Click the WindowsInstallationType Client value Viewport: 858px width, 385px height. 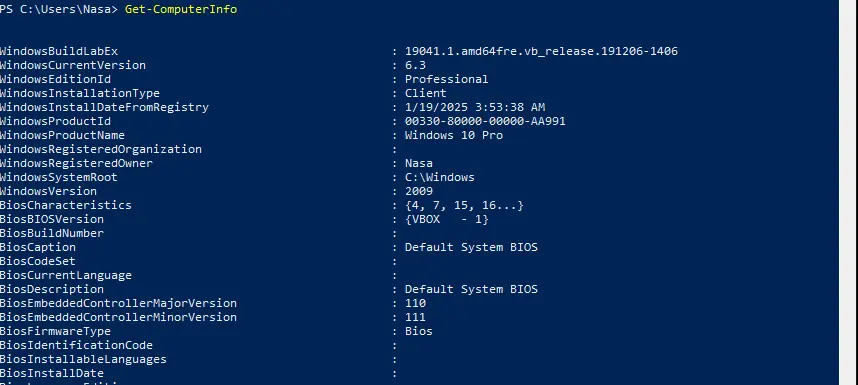(426, 94)
